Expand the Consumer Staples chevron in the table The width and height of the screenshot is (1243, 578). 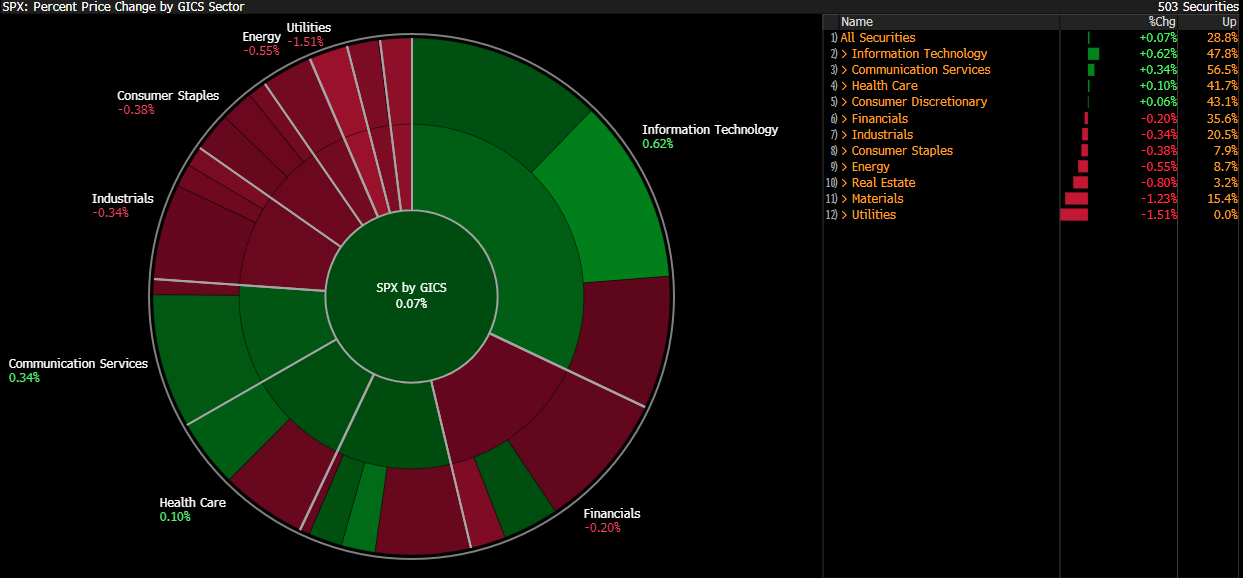(x=845, y=151)
